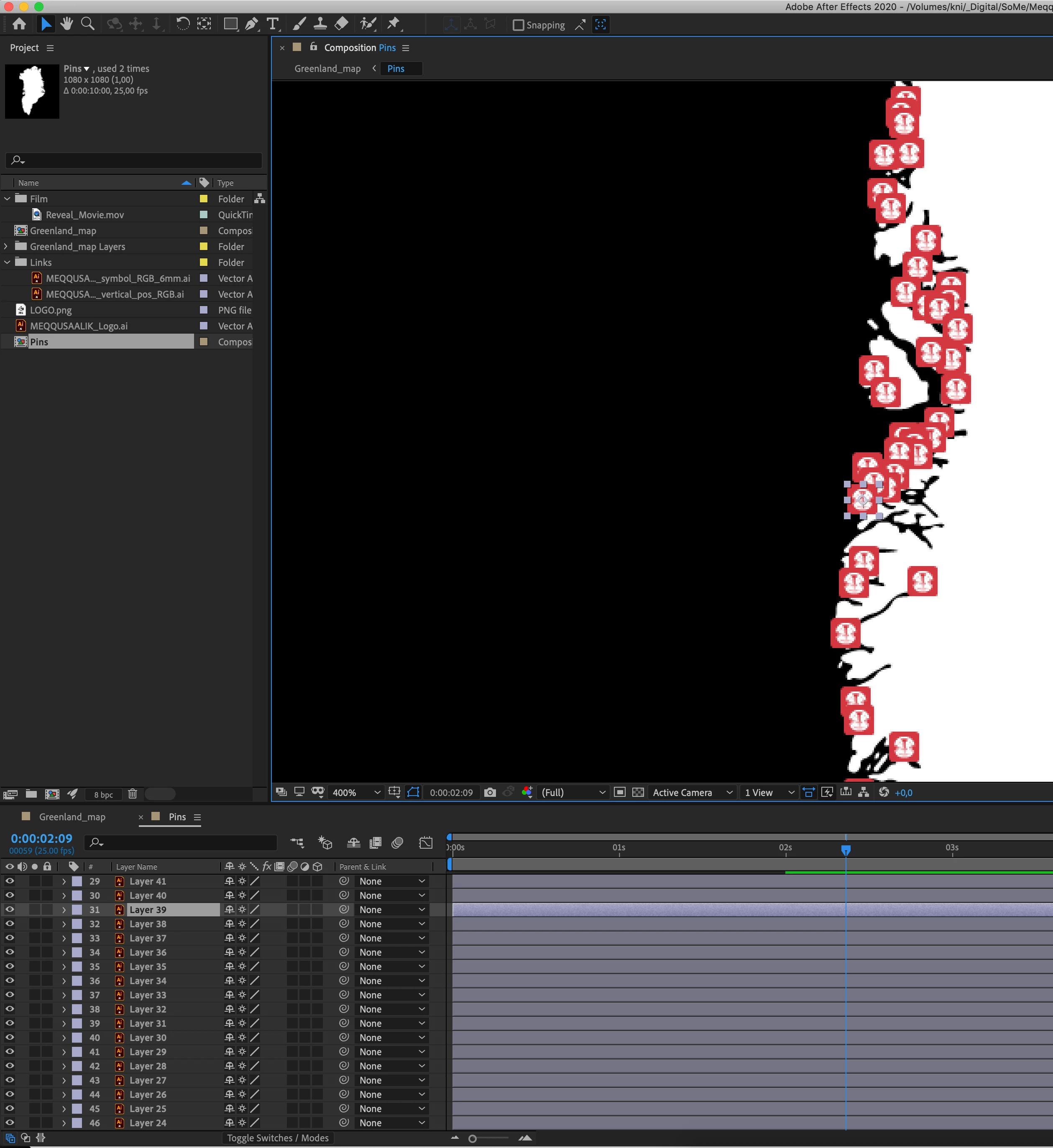Select the Pen tool

[x=251, y=24]
